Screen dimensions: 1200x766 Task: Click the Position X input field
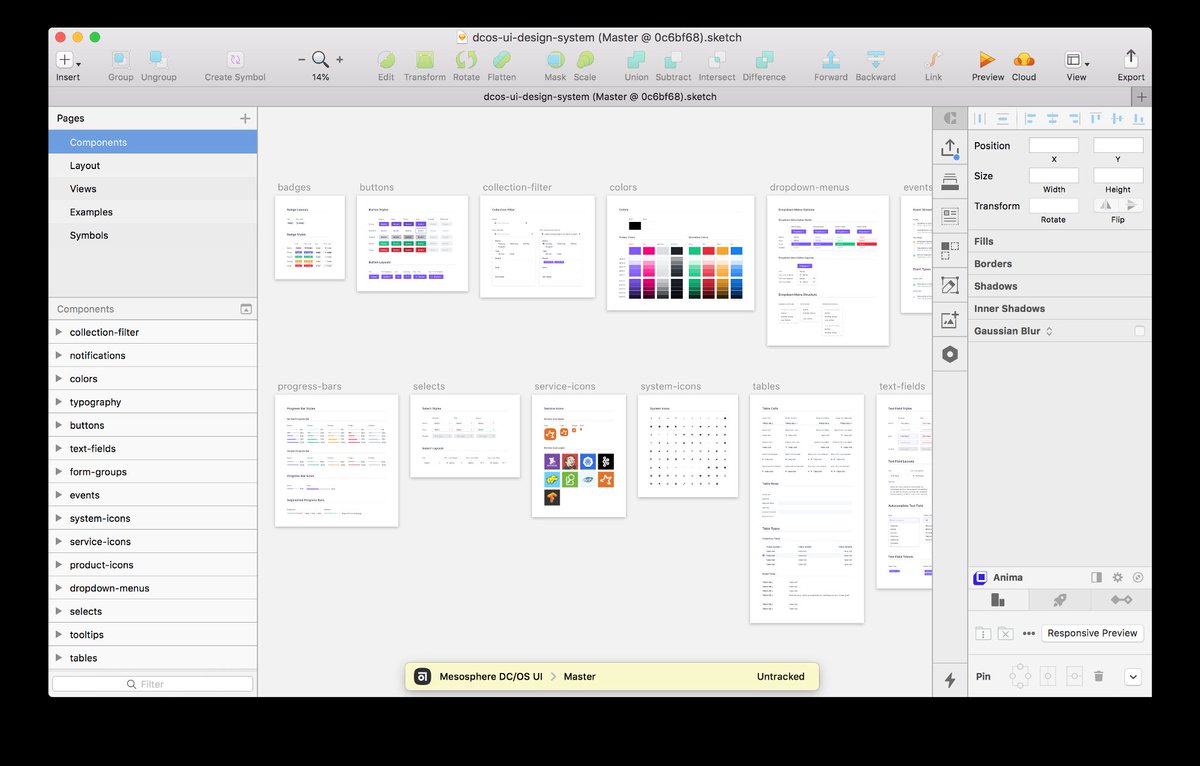(1054, 146)
